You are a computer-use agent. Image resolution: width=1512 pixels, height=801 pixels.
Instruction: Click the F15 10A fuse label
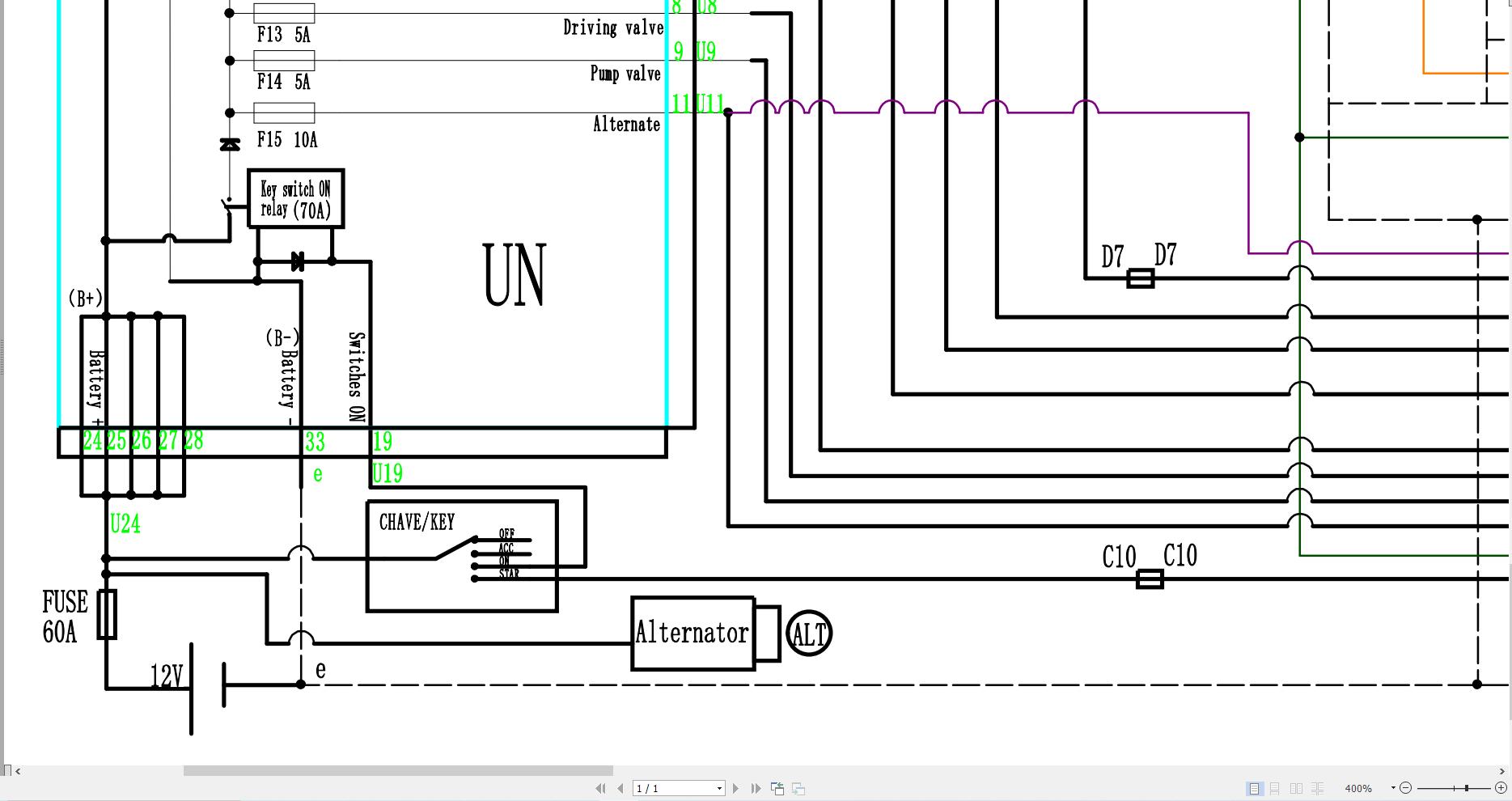(x=287, y=140)
